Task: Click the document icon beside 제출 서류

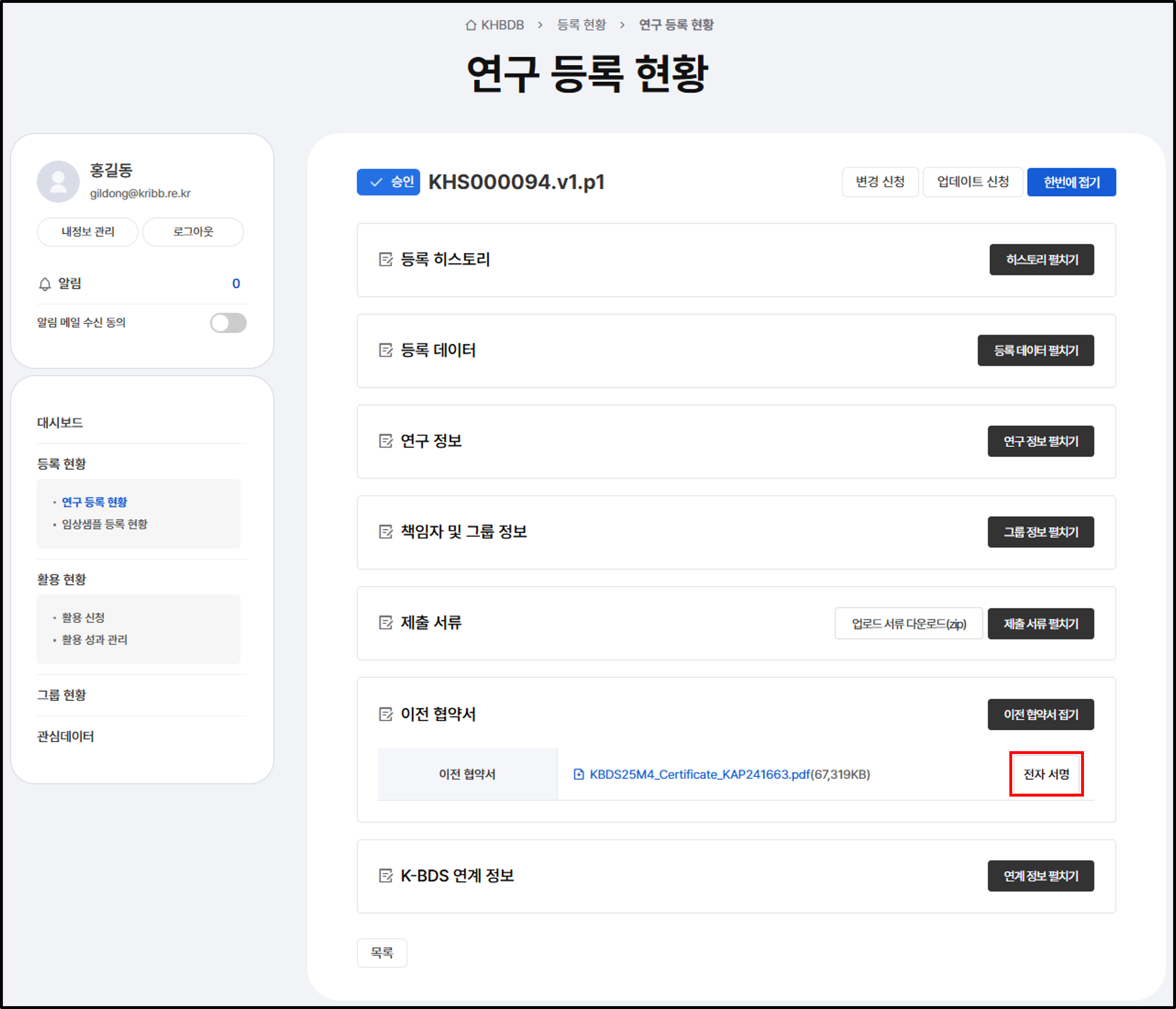Action: (x=386, y=623)
